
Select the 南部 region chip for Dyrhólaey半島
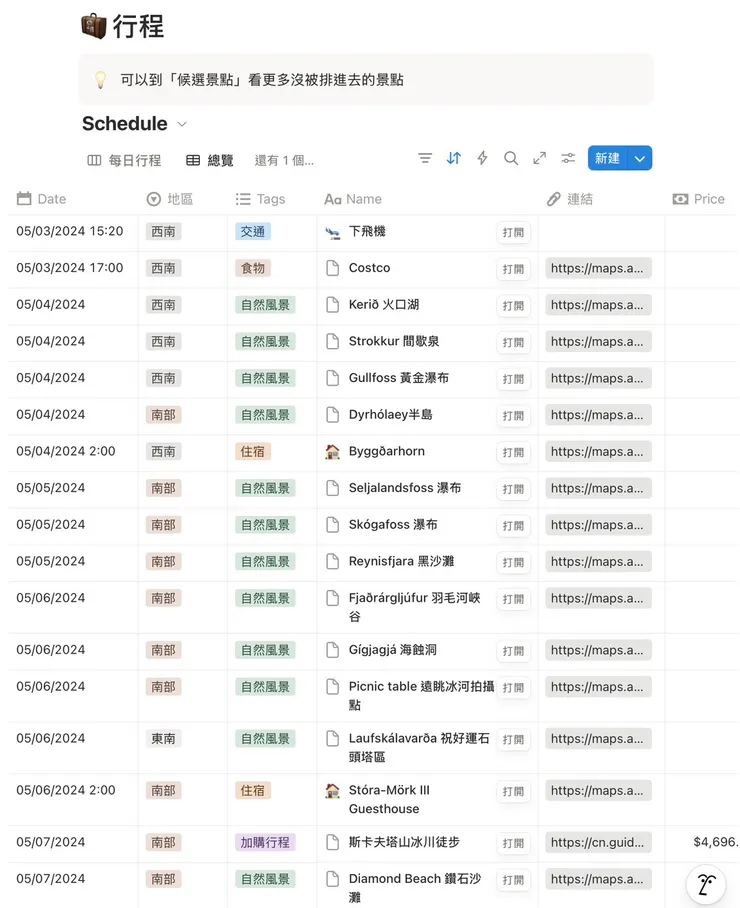(x=163, y=415)
